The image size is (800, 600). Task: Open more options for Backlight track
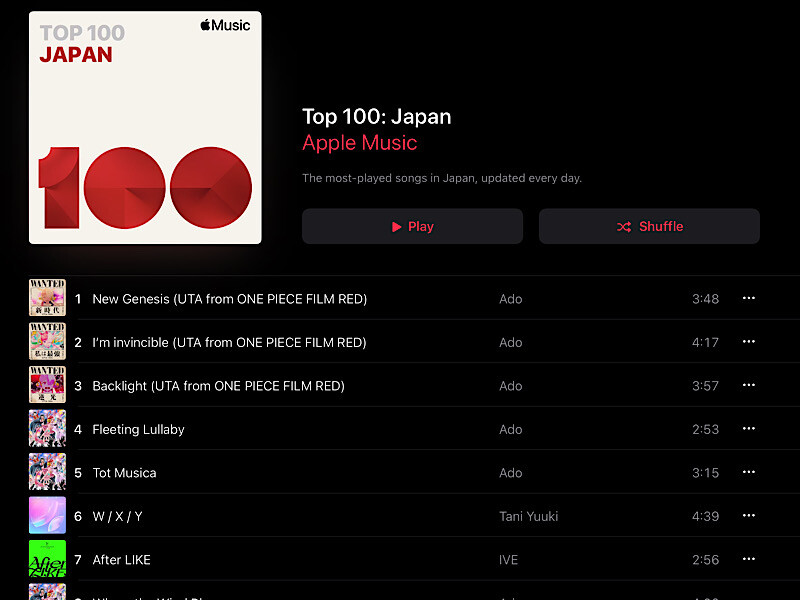click(x=748, y=385)
